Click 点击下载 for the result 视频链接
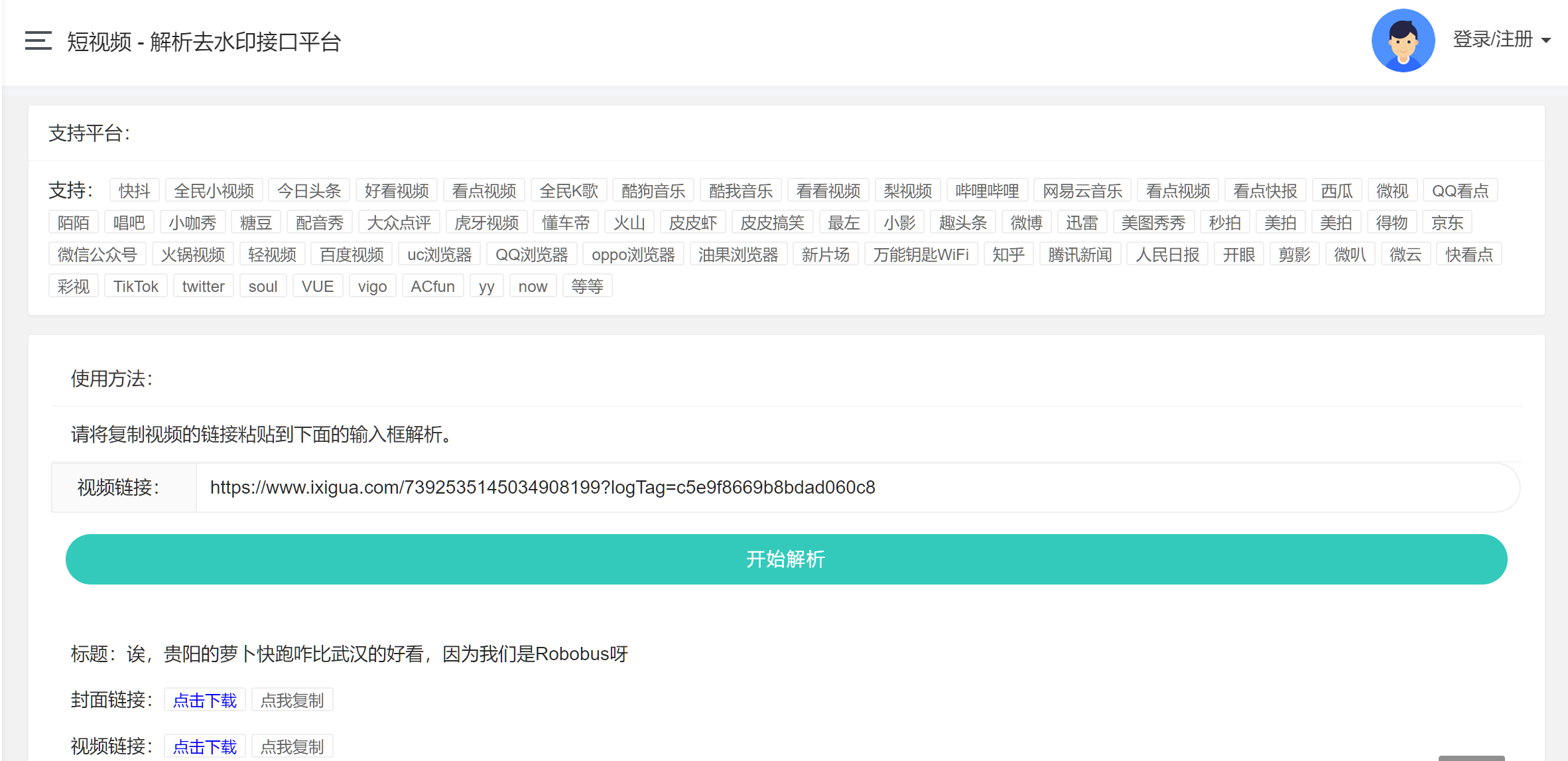 point(205,746)
